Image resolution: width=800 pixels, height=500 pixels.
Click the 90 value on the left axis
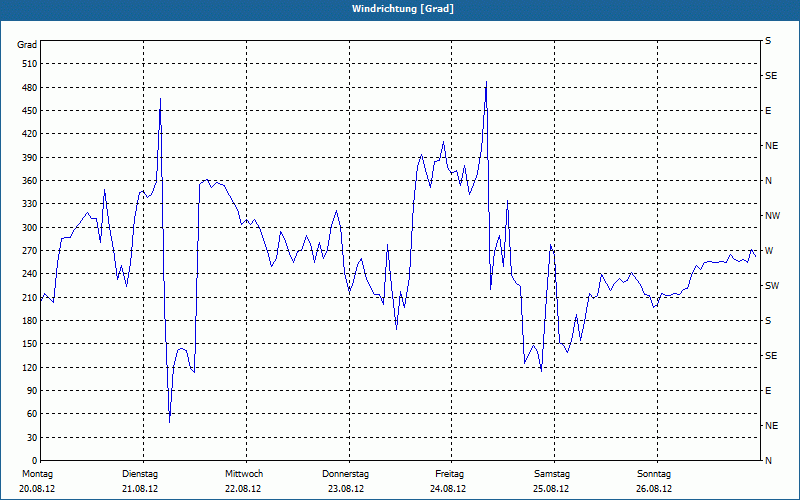click(32, 391)
